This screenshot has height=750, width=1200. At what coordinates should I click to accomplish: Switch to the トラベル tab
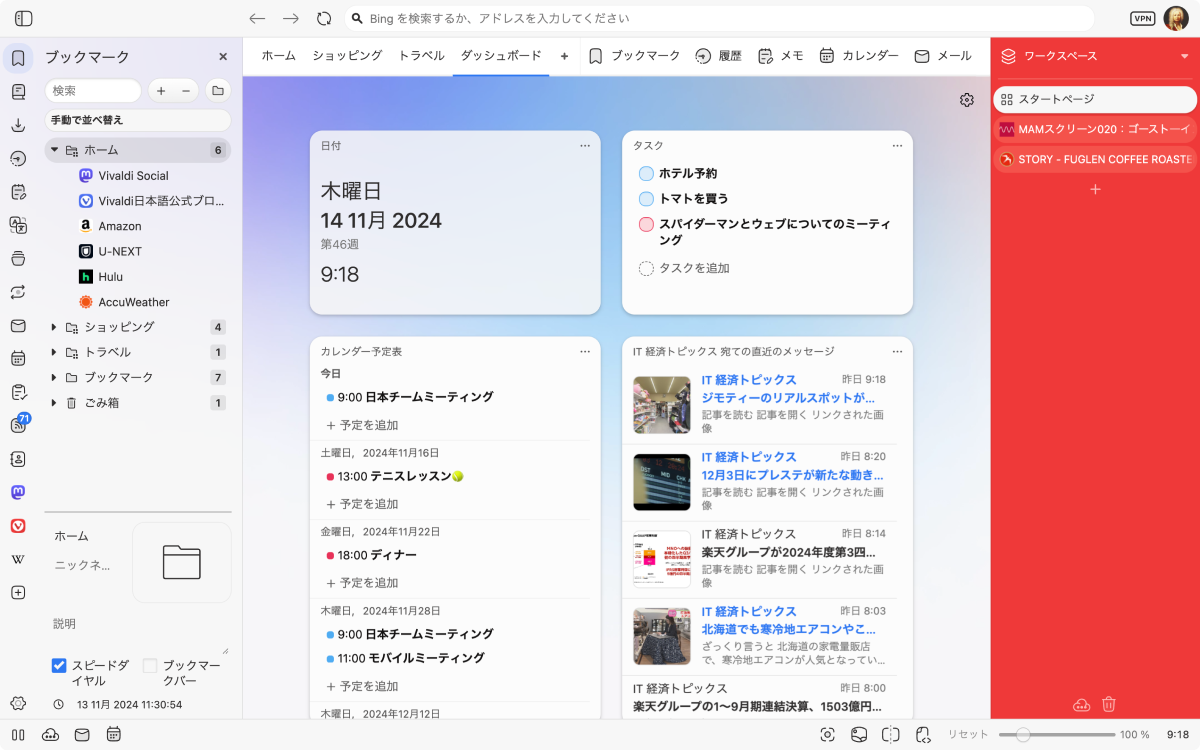[421, 56]
